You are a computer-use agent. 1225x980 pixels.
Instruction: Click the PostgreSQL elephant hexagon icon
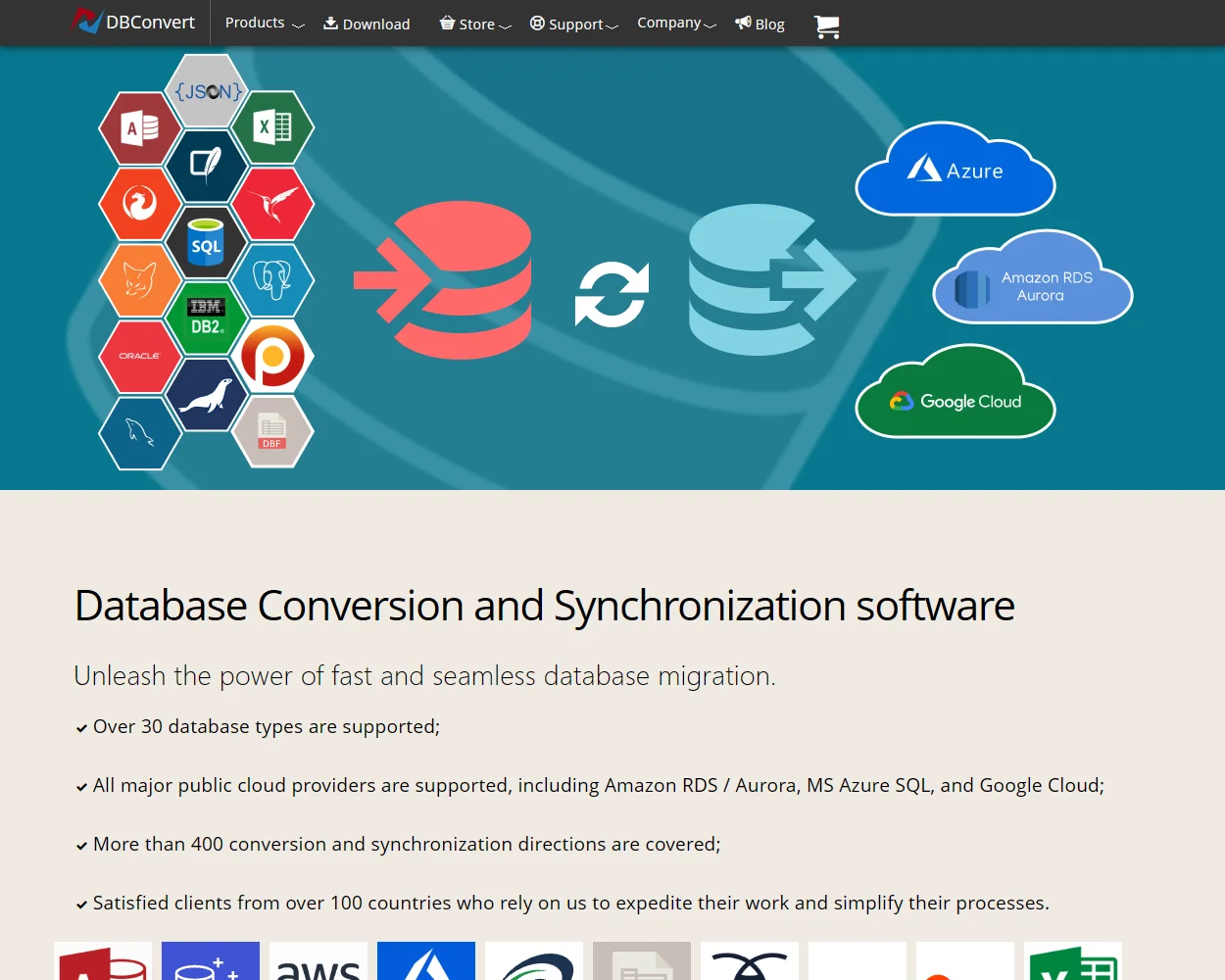[274, 281]
